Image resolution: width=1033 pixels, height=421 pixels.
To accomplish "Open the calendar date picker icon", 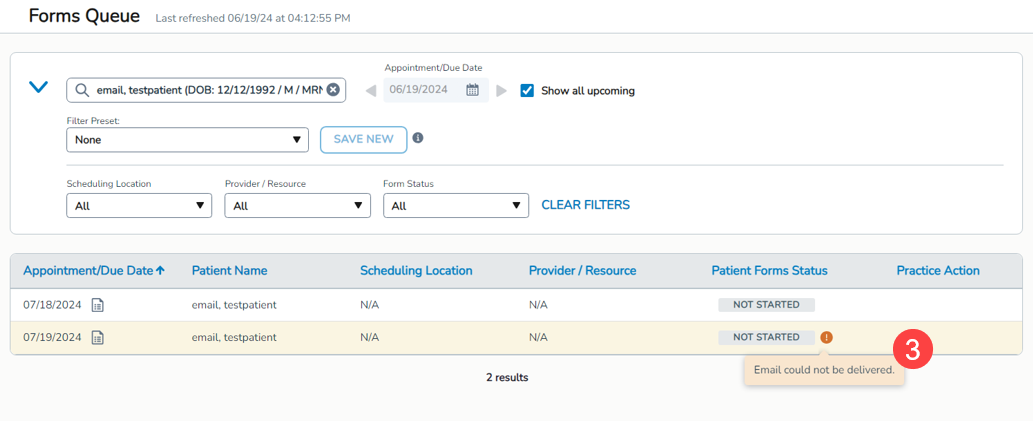I will 473,90.
